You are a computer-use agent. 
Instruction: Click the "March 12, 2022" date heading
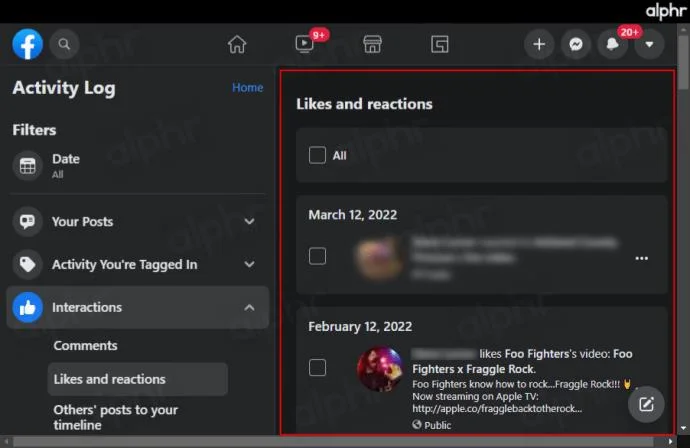tap(353, 215)
